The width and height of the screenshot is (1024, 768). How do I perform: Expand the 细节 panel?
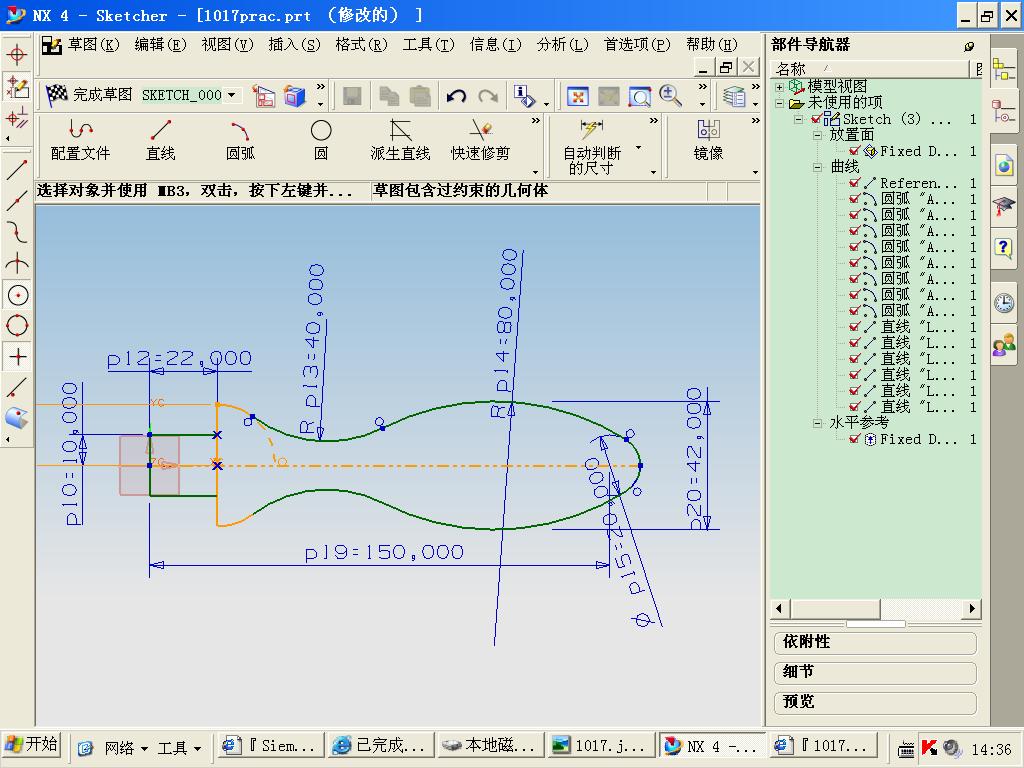click(x=875, y=672)
